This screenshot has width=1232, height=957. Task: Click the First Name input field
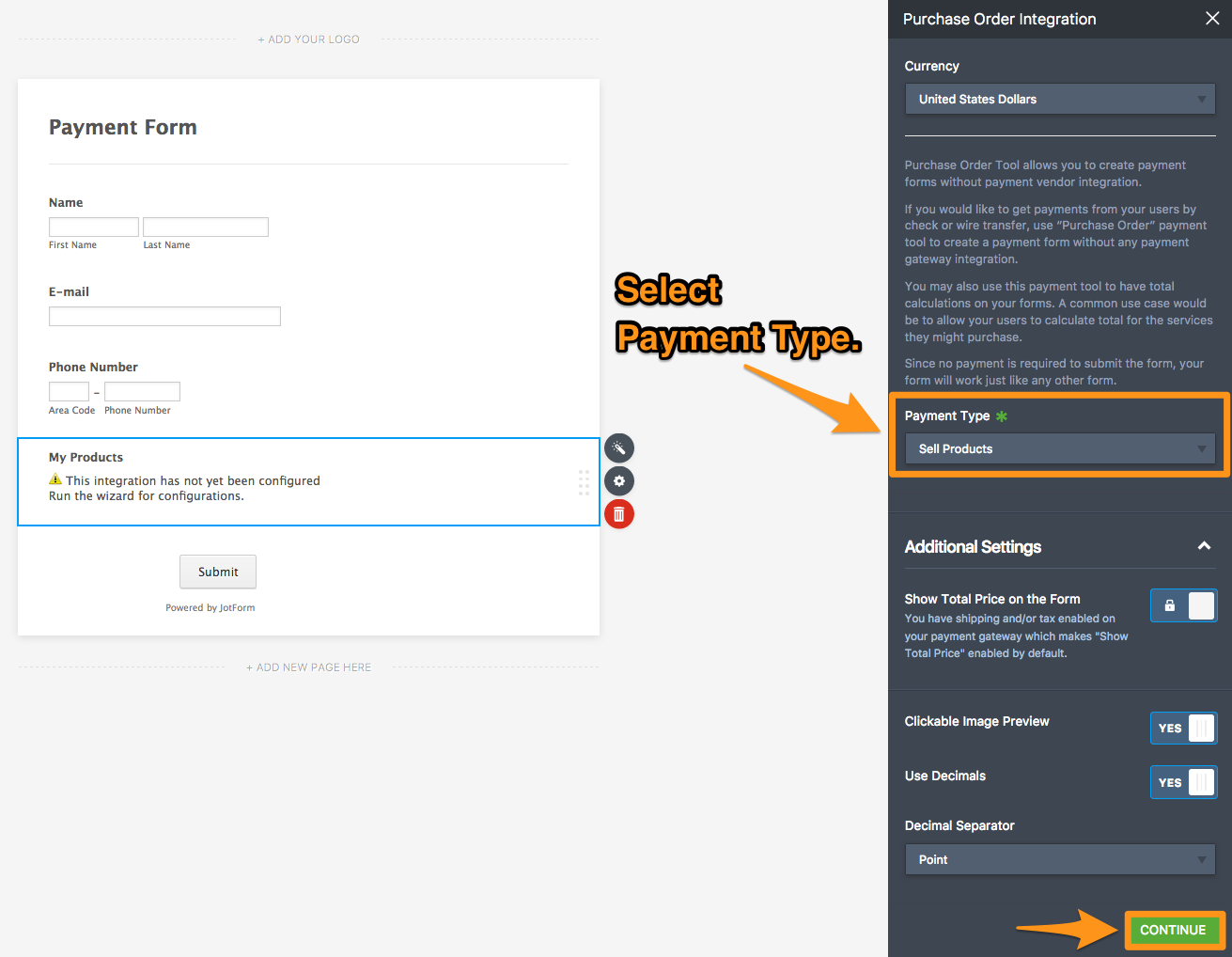click(x=94, y=227)
